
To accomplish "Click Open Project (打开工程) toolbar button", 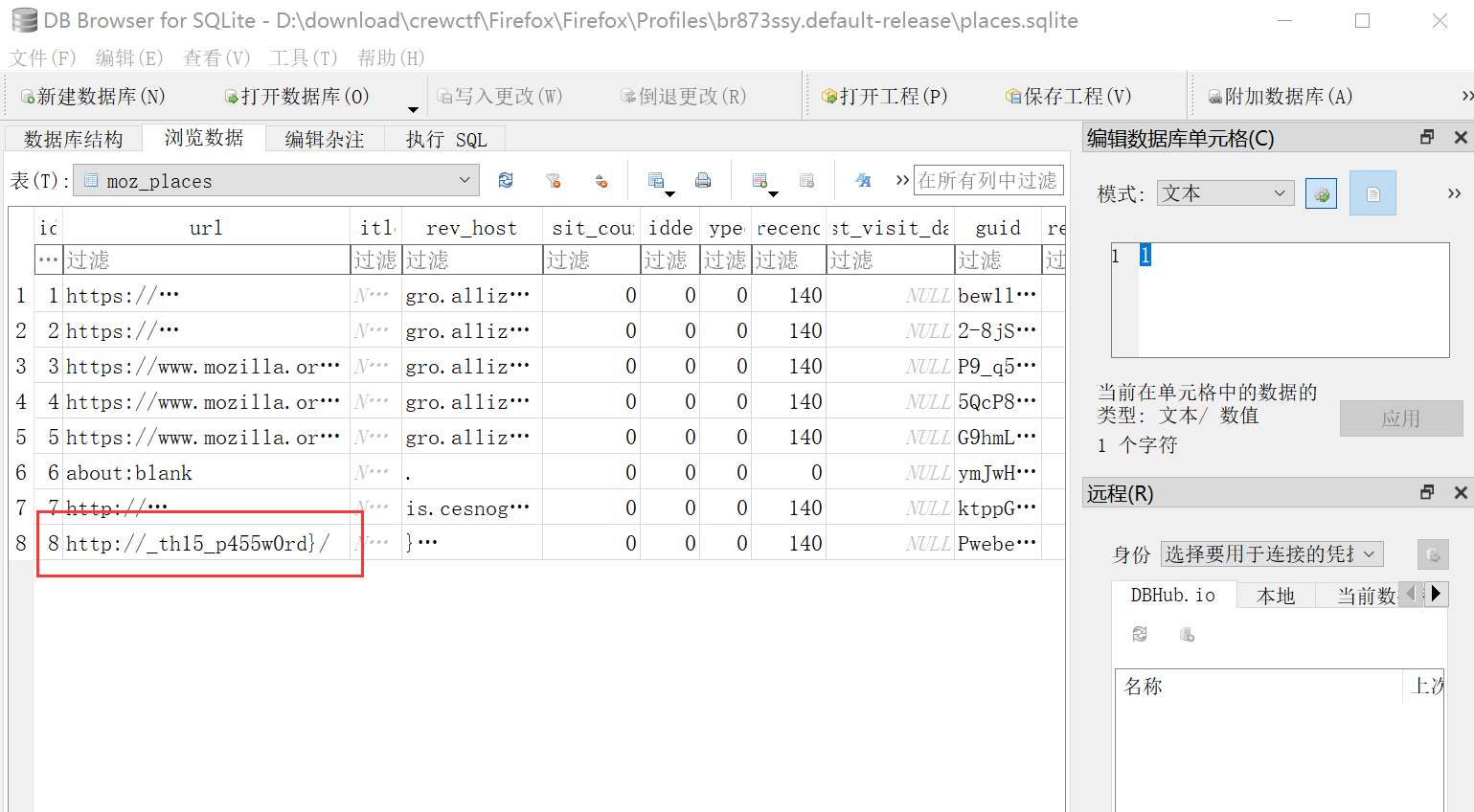I will pyautogui.click(x=884, y=97).
